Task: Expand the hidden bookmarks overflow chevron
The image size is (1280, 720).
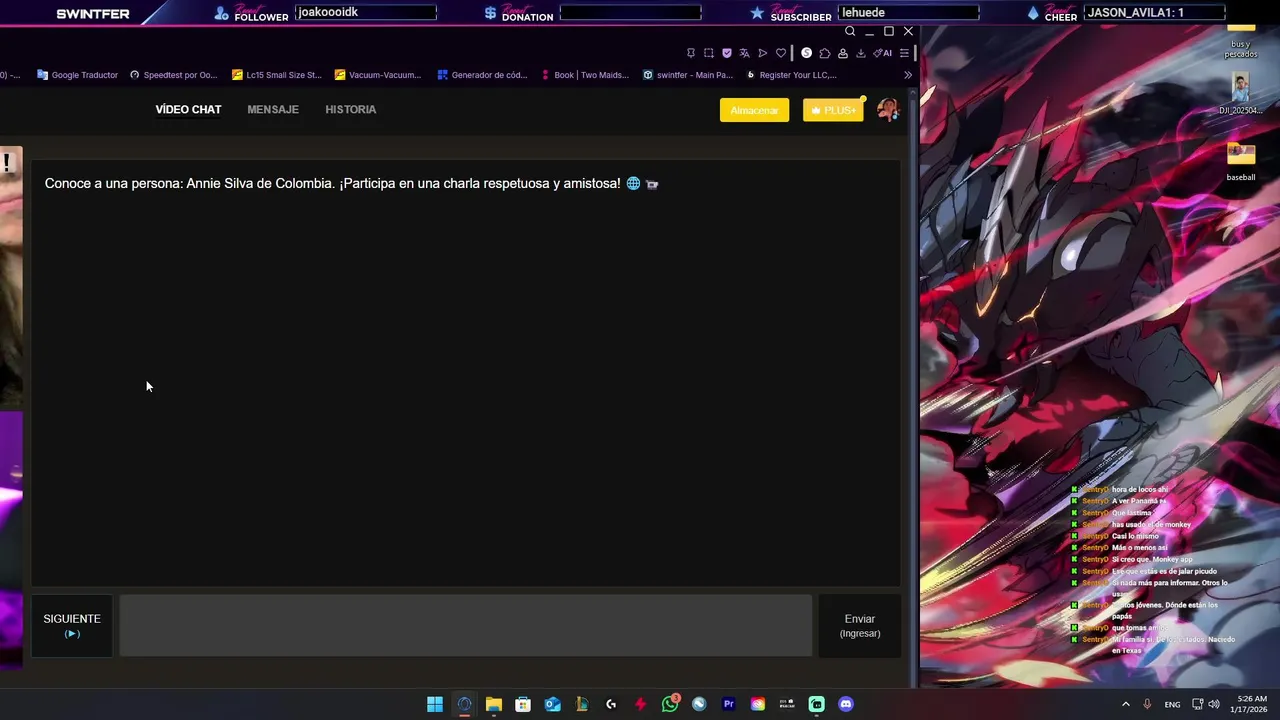Action: (x=907, y=75)
